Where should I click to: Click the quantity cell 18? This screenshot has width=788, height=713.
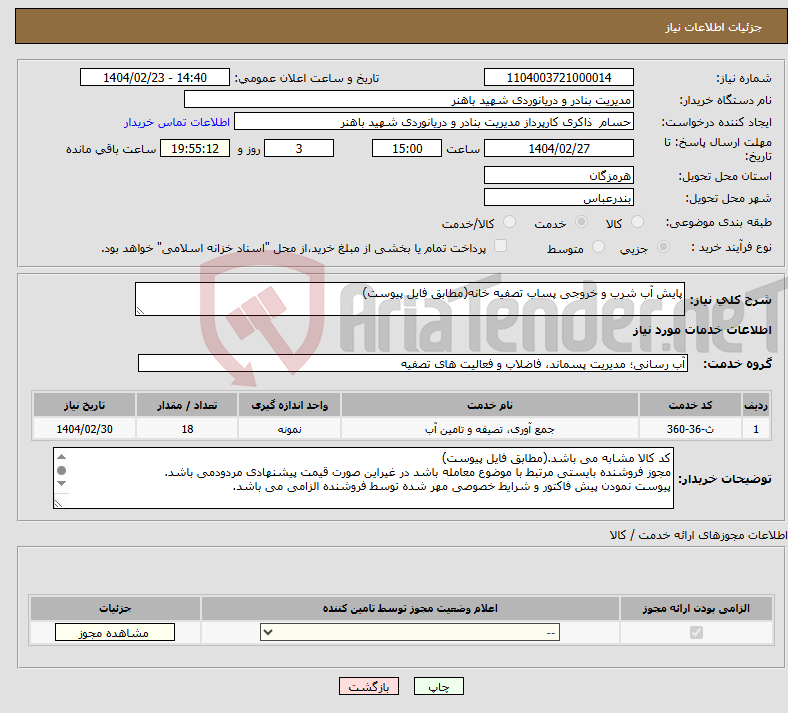click(x=187, y=429)
